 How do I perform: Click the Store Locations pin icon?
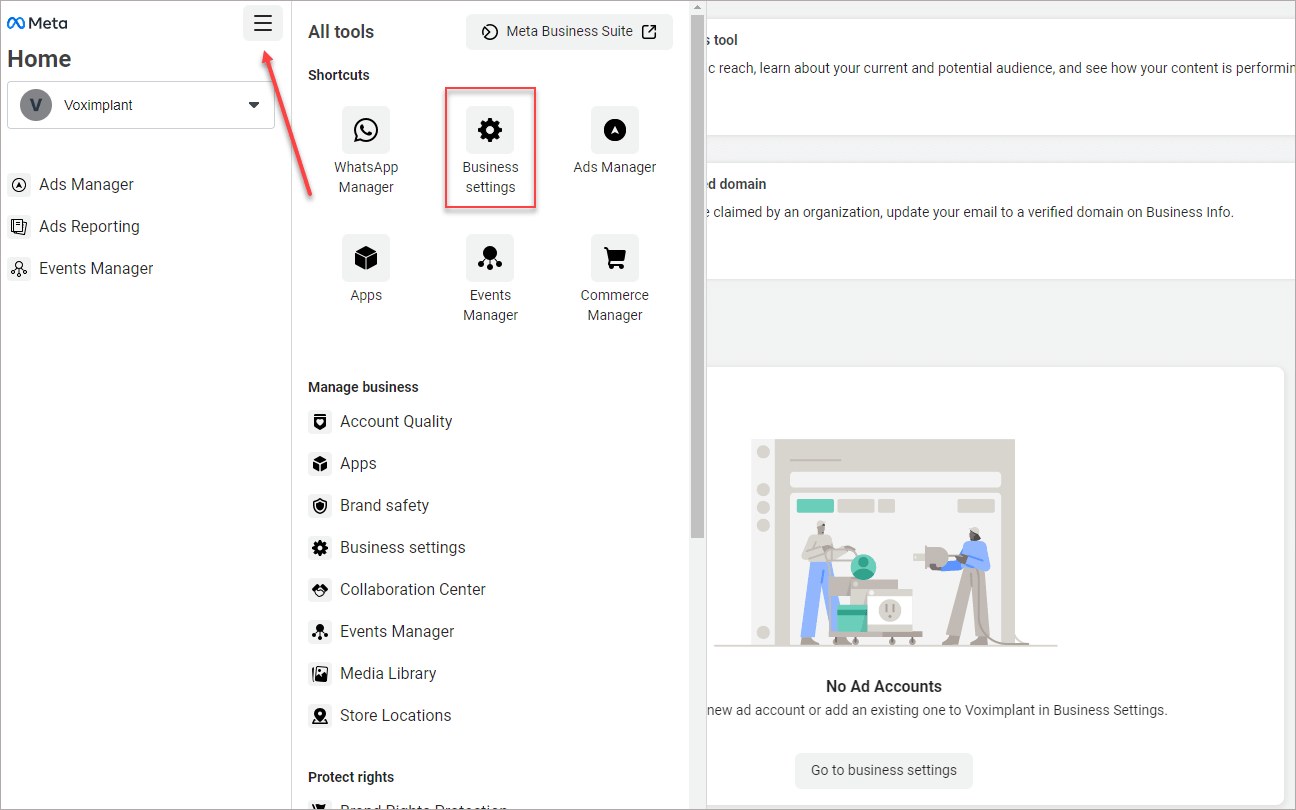320,716
